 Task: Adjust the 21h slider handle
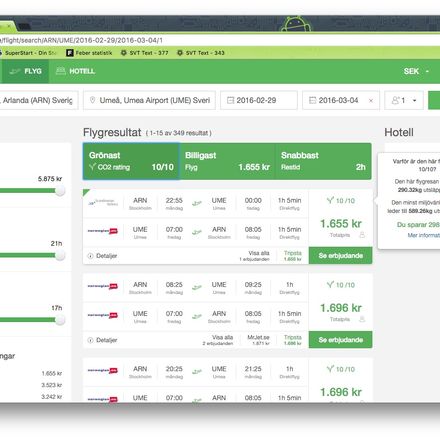click(x=60, y=255)
